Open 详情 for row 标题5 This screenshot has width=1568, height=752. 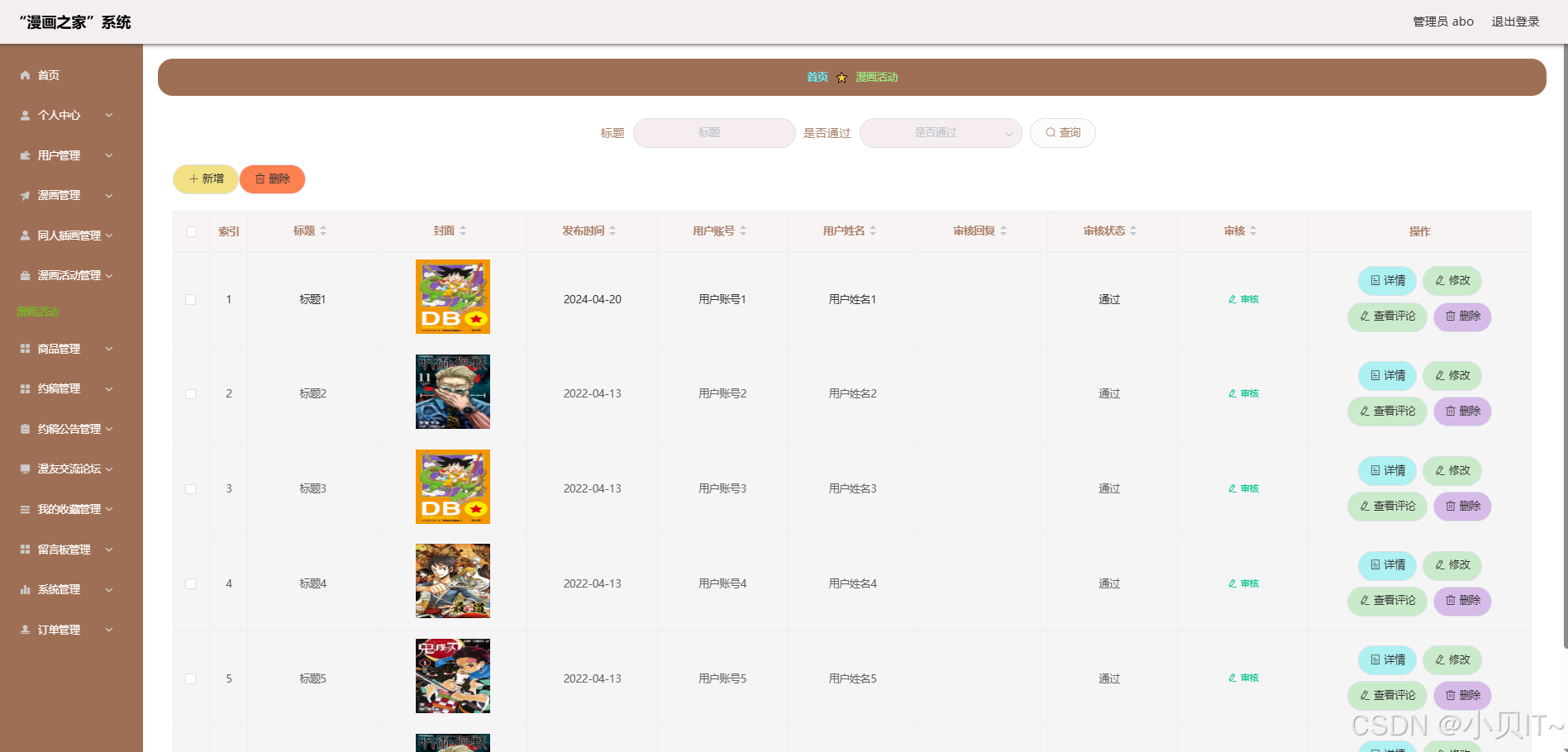(1388, 660)
